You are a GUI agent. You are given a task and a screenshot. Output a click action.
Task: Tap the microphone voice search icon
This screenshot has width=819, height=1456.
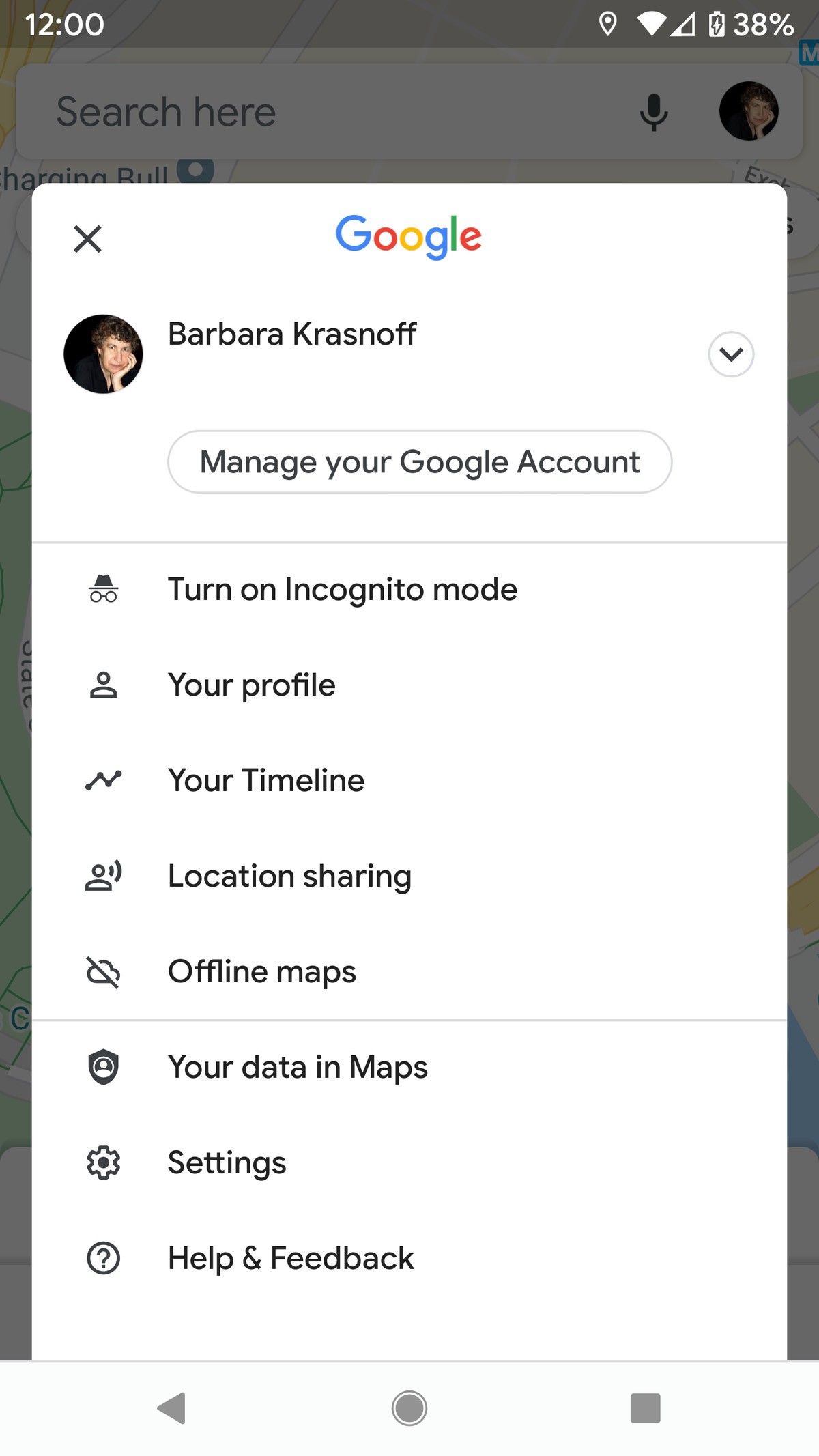pos(654,112)
